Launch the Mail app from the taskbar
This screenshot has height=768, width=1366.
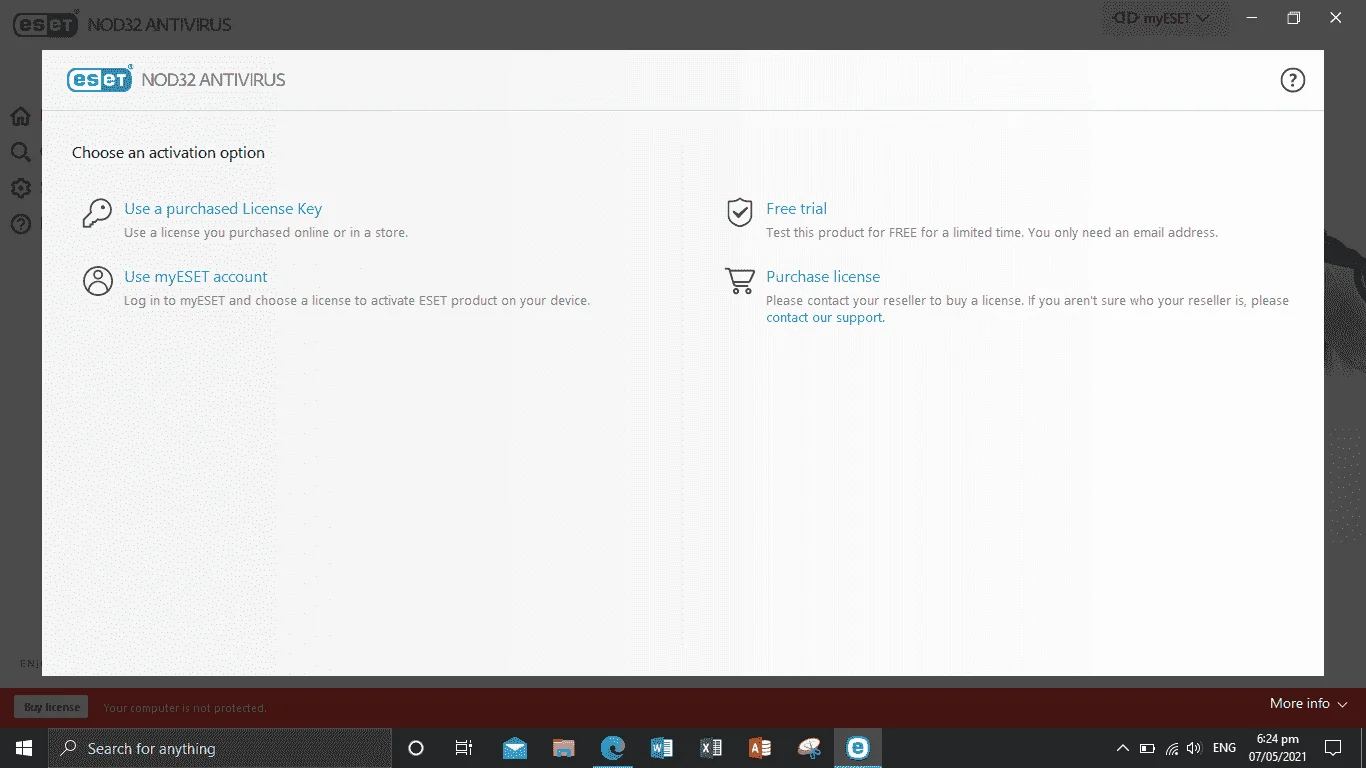click(515, 748)
